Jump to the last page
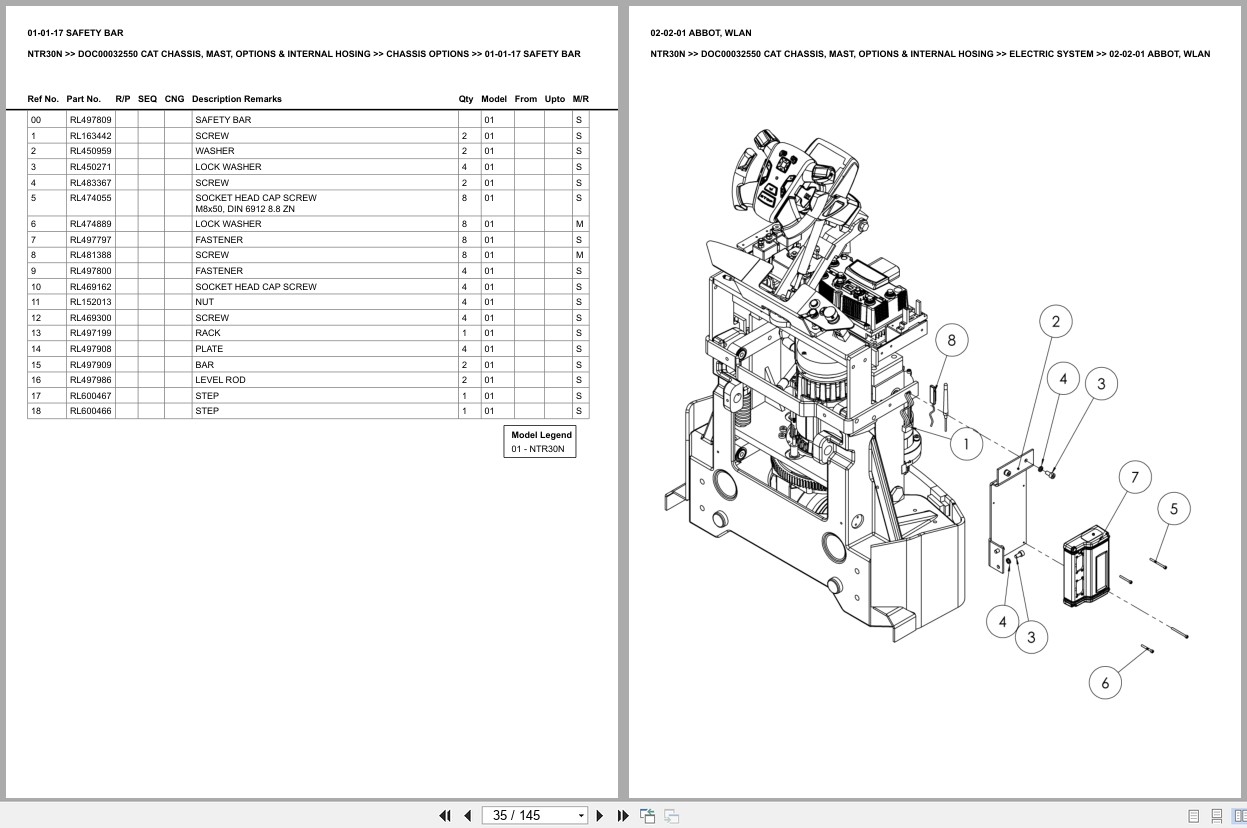This screenshot has width=1247, height=828. tap(622, 815)
